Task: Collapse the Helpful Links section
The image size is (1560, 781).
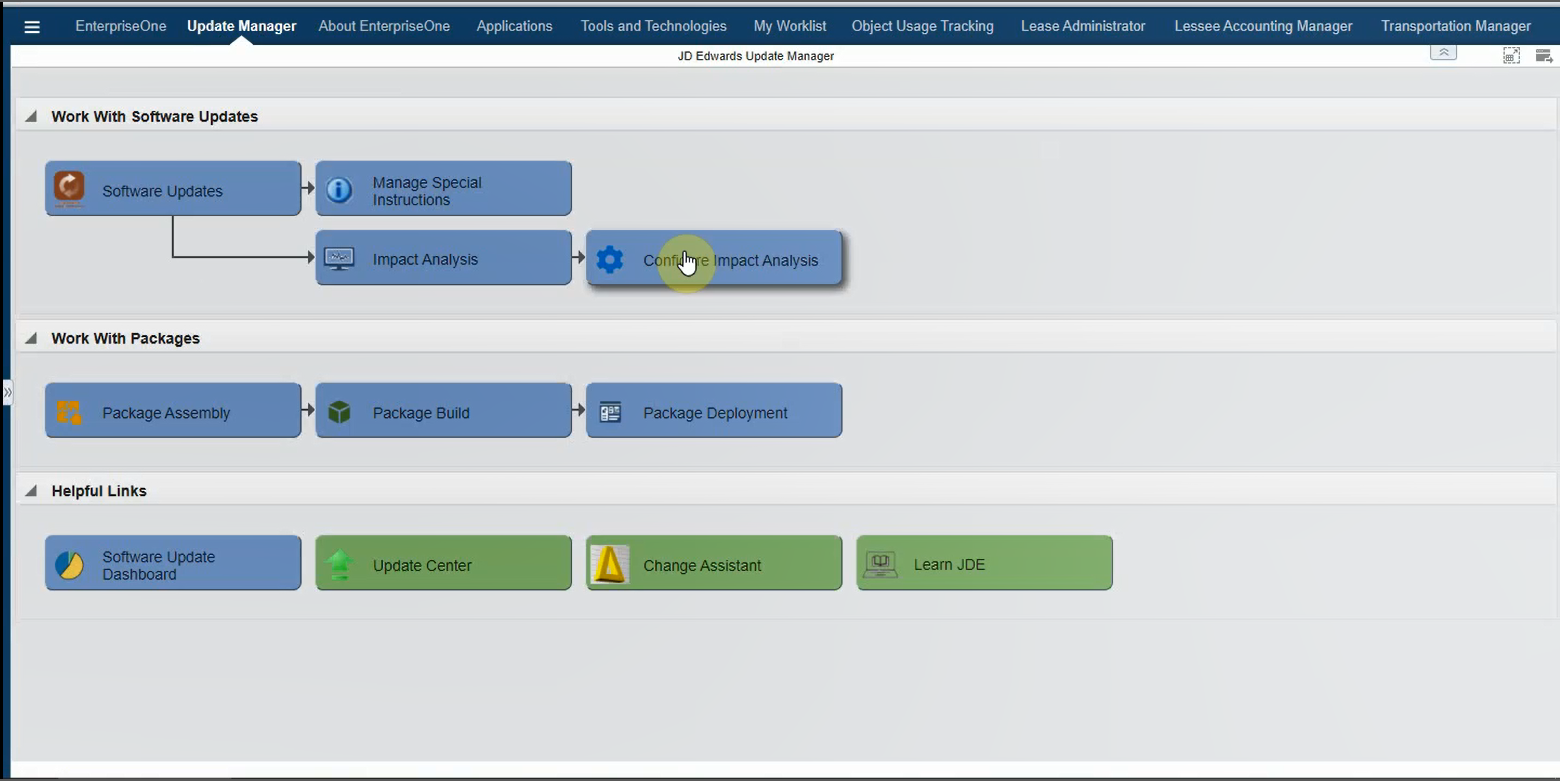Action: (31, 491)
